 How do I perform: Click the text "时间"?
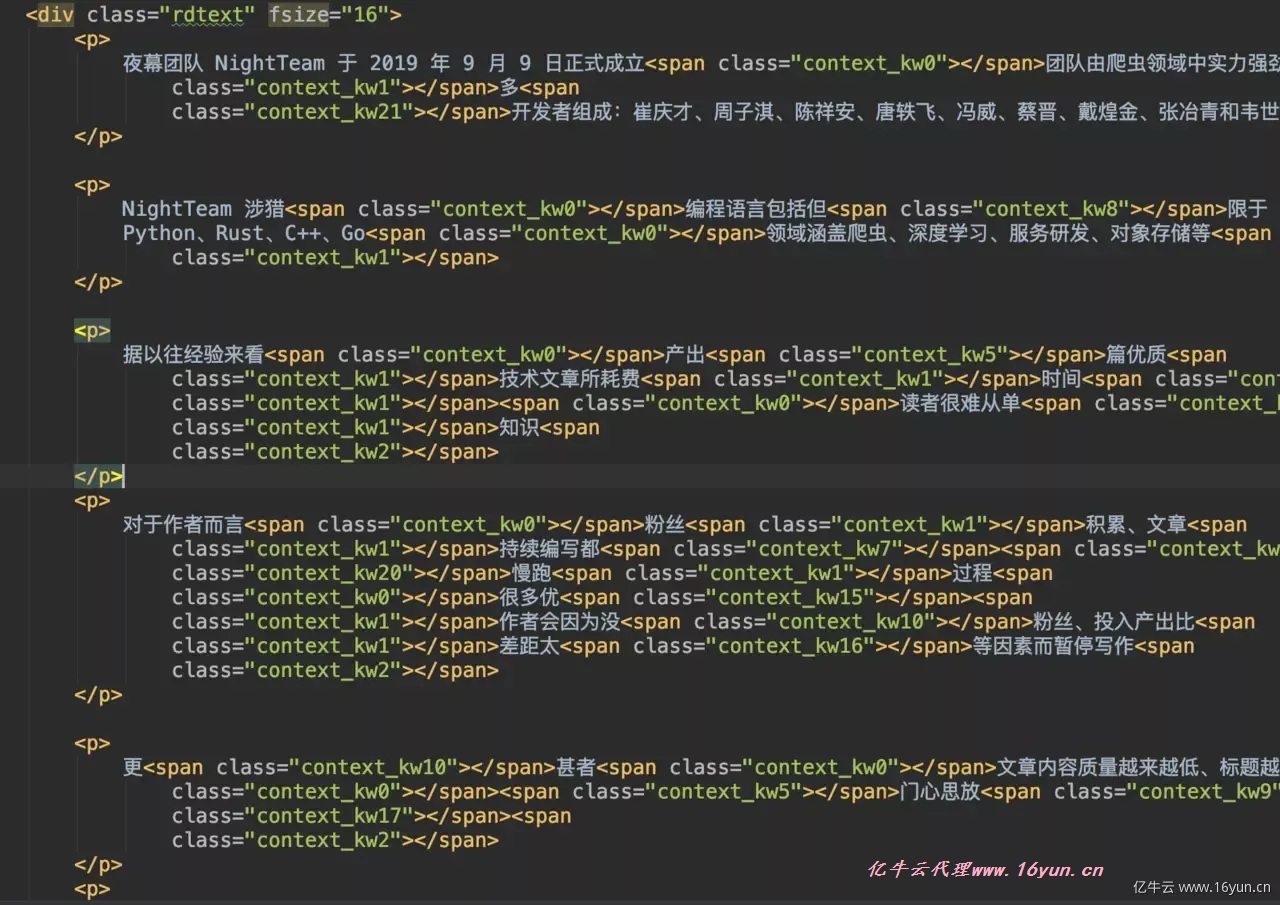1061,379
